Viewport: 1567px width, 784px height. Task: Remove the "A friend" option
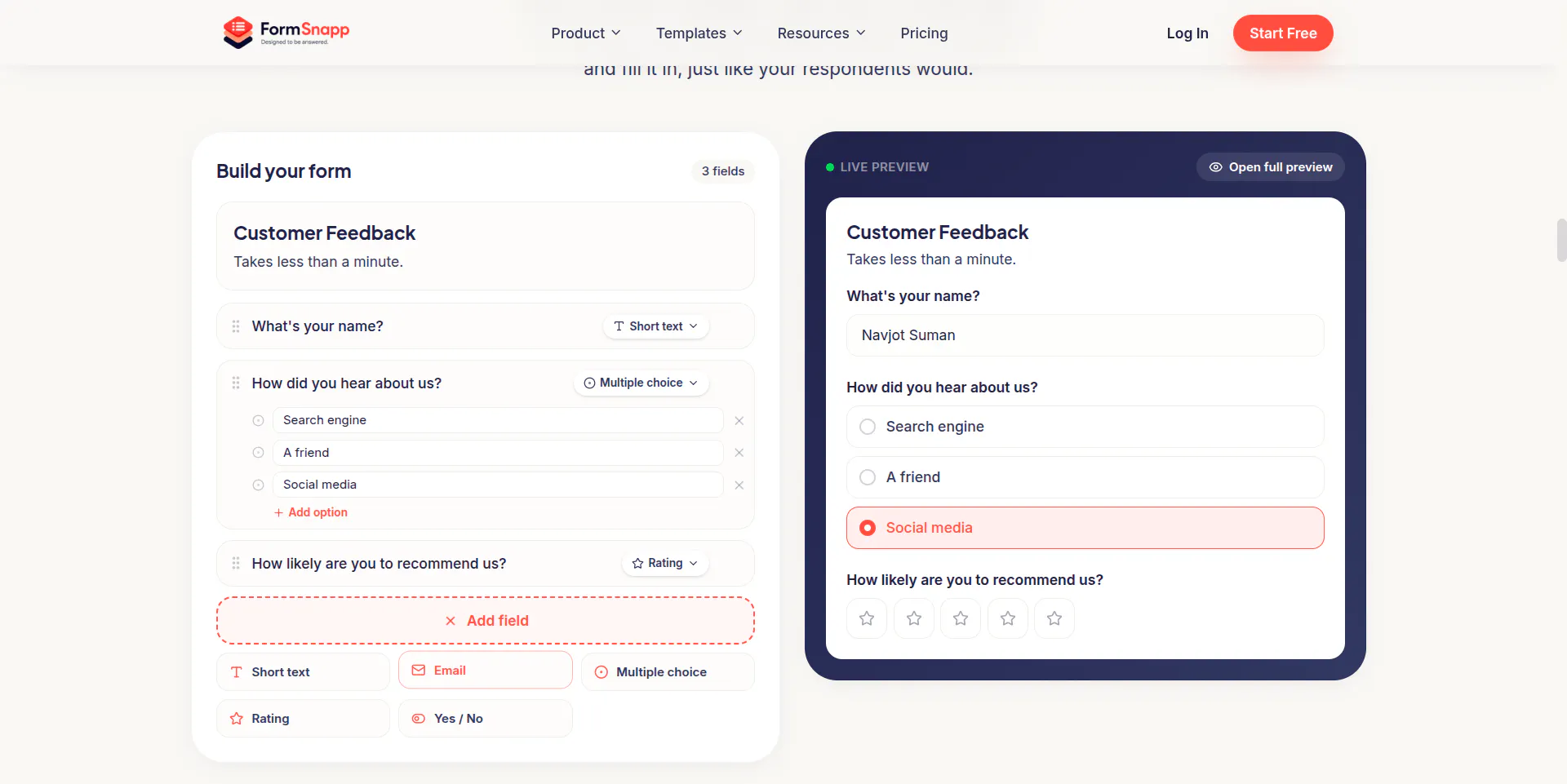739,453
